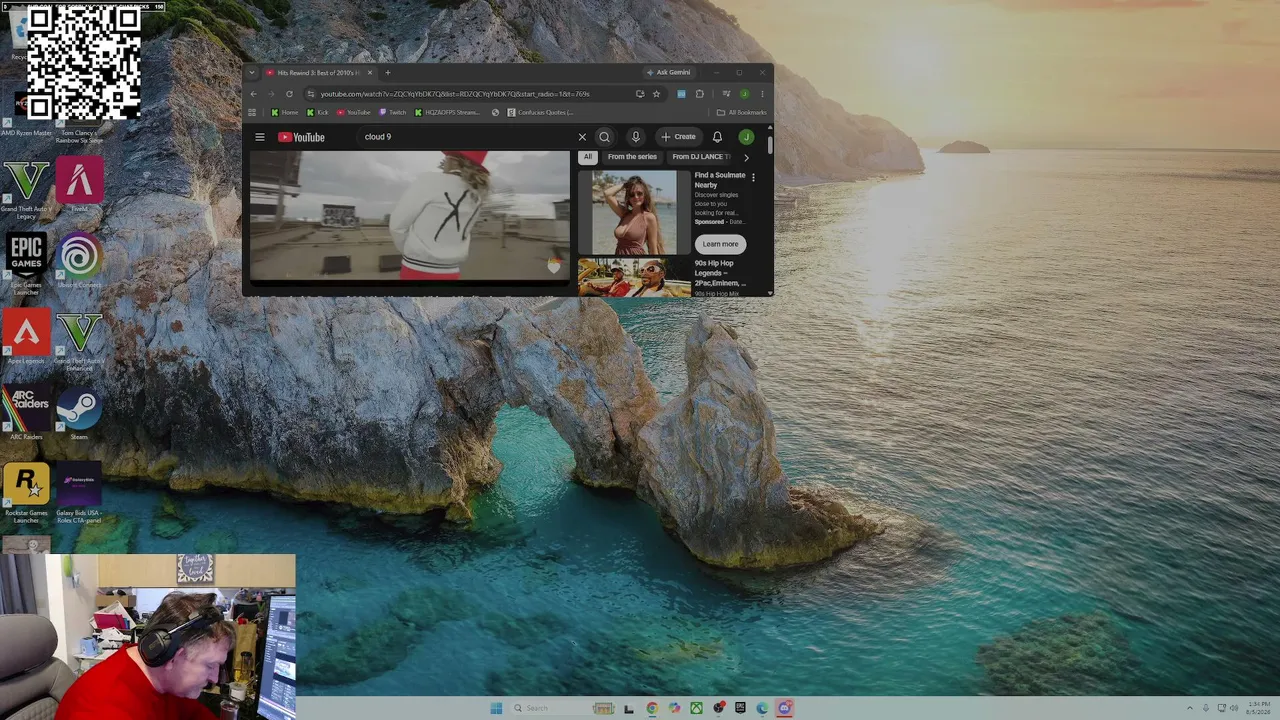
Task: Open the Windows Start menu
Action: point(496,708)
